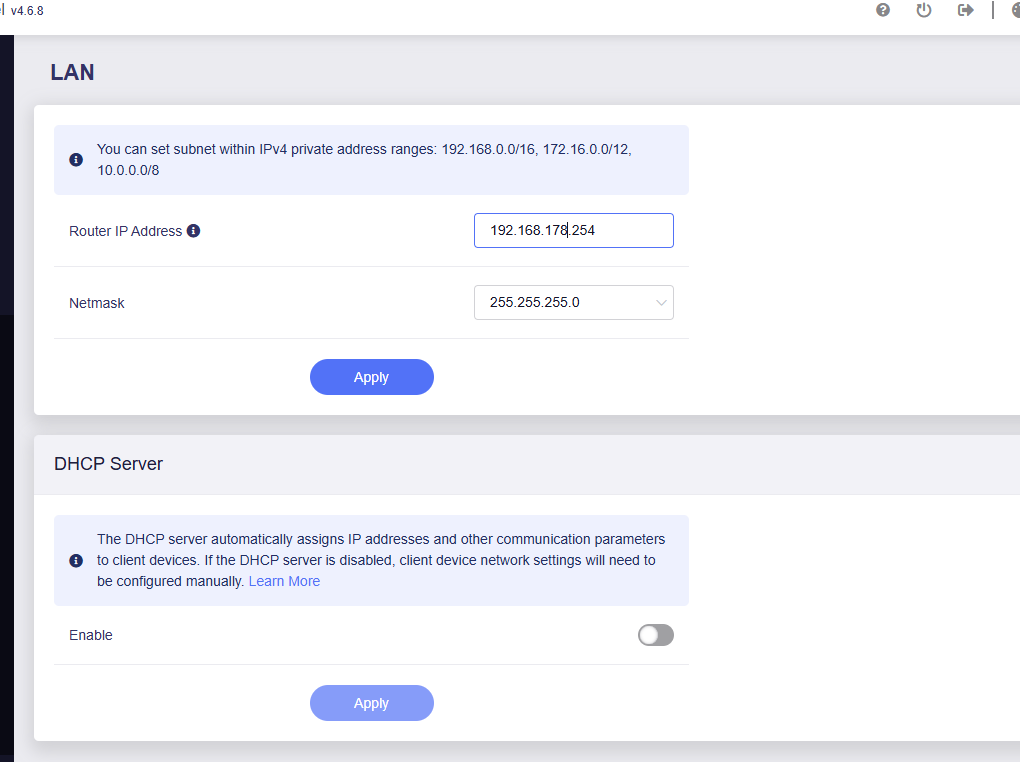
Task: Click the DHCP Server section header
Action: 108,464
